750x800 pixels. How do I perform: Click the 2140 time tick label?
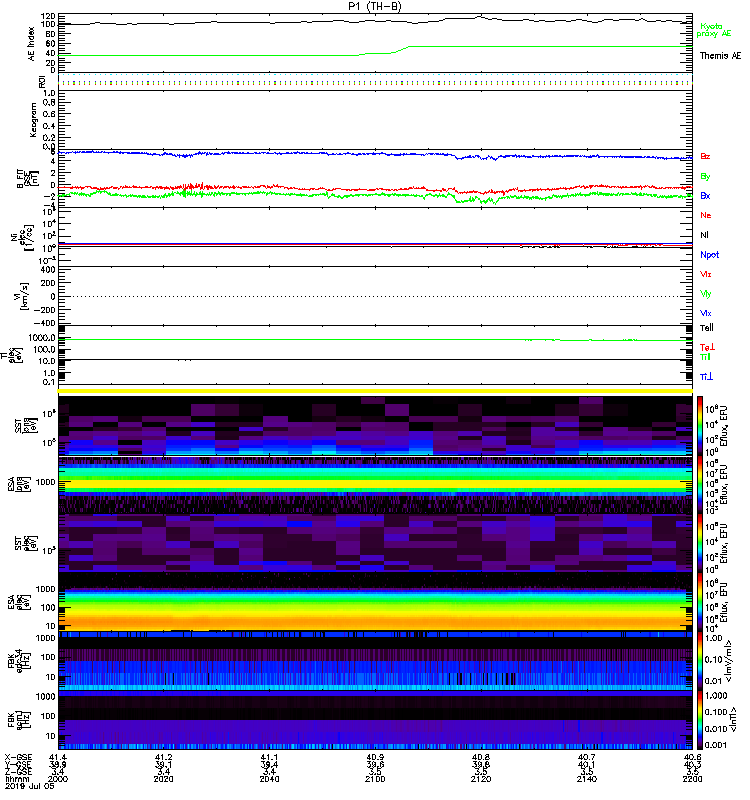point(587,779)
